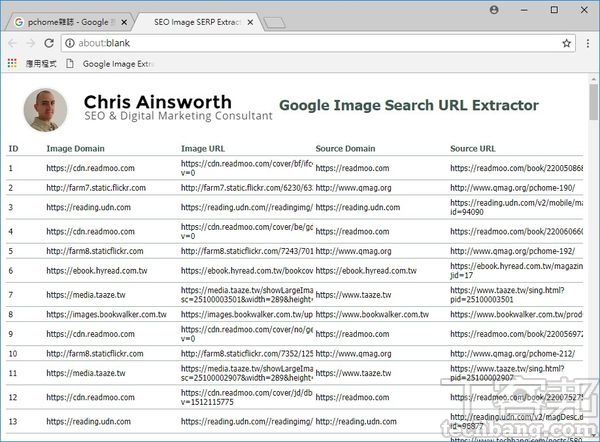Open a new tab with the new tab button

tap(274, 23)
